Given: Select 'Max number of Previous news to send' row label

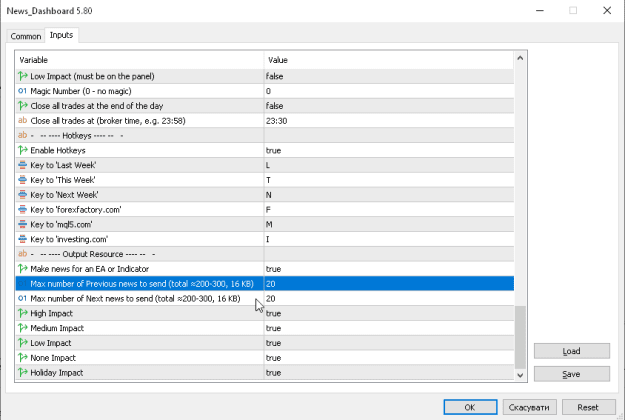Looking at the screenshot, I should 142,284.
